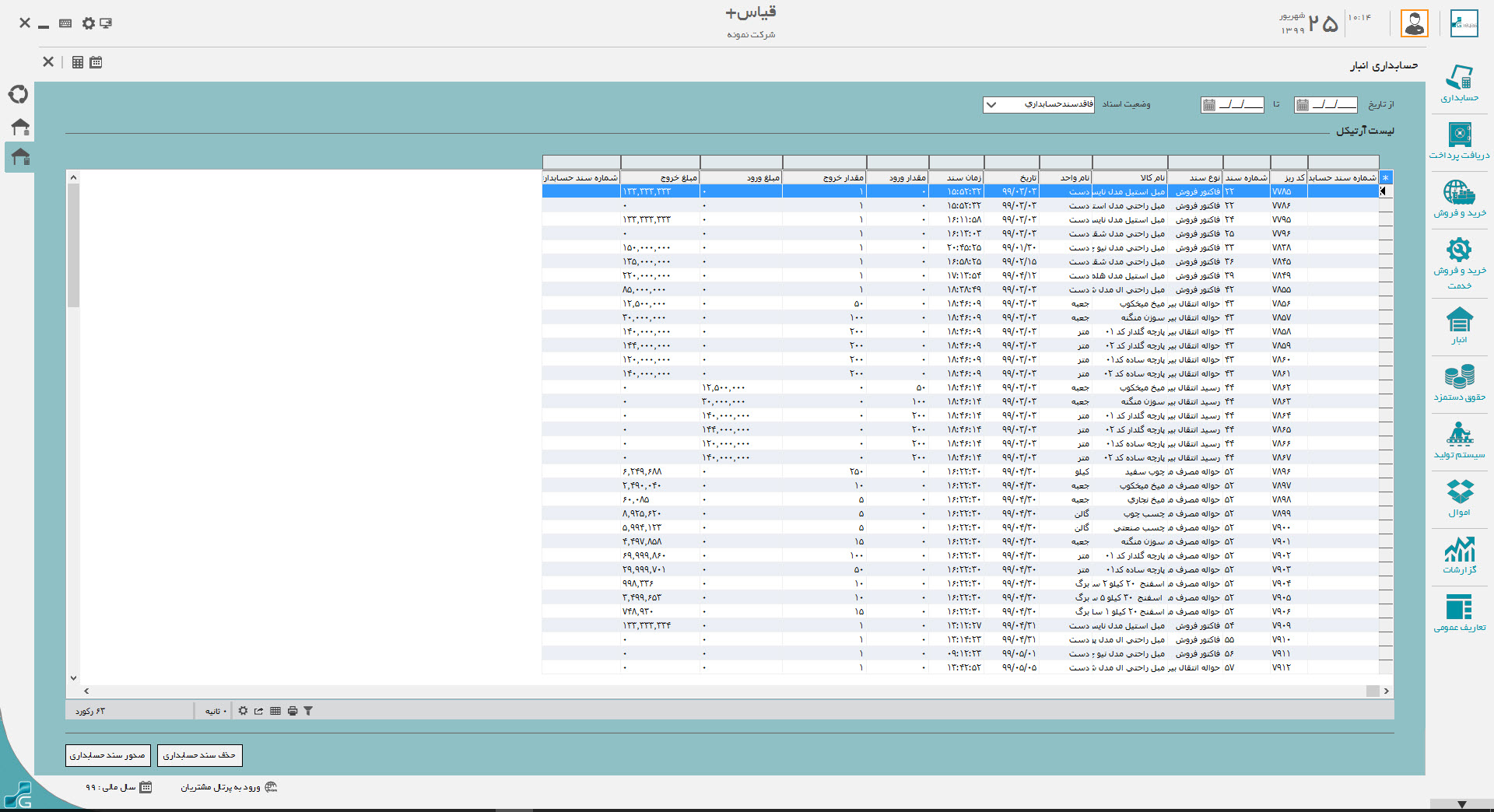Image resolution: width=1494 pixels, height=812 pixels.
Task: Click the refresh circle icon on left strip
Action: [19, 94]
